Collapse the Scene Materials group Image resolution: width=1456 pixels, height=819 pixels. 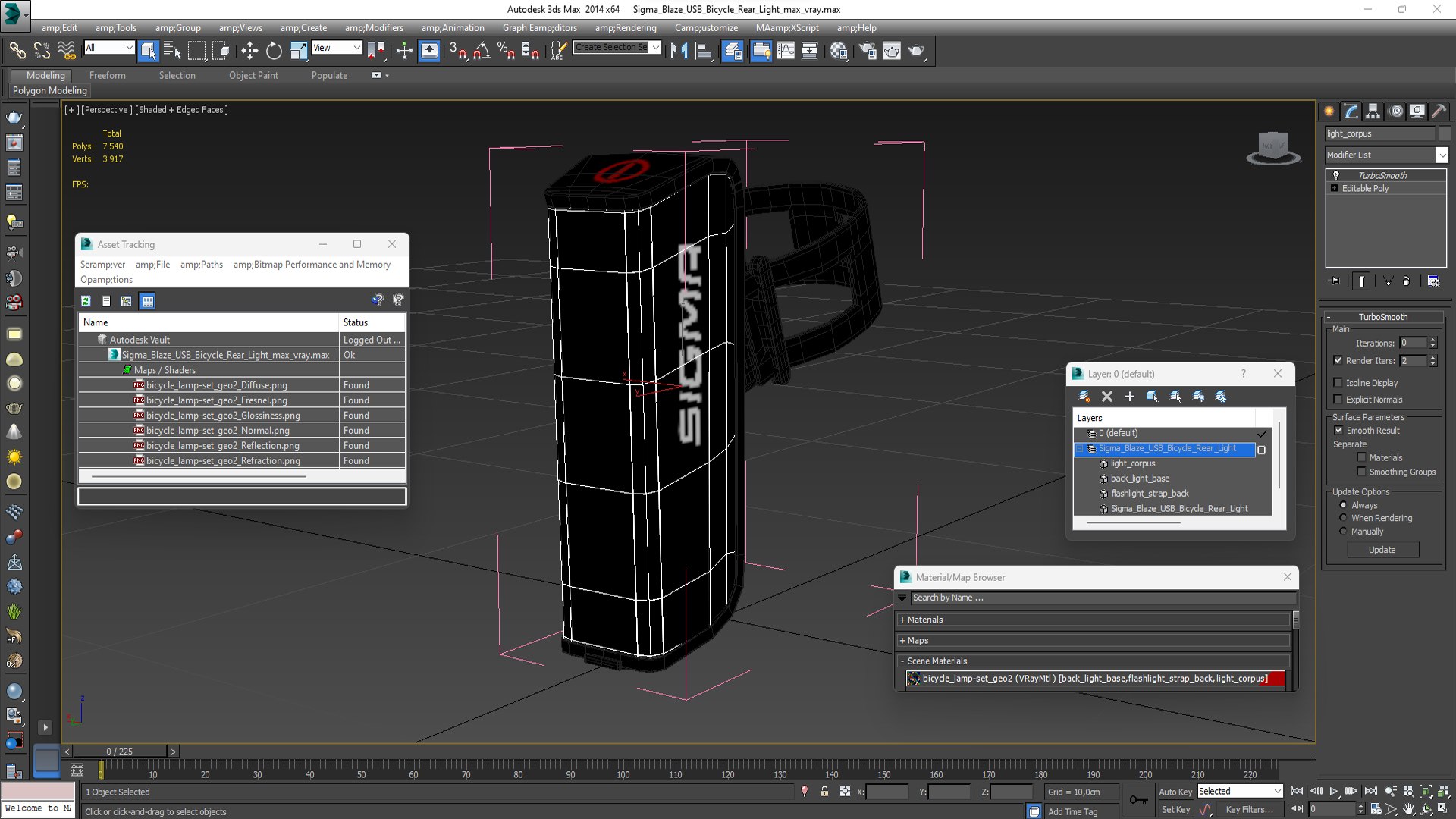tap(902, 661)
